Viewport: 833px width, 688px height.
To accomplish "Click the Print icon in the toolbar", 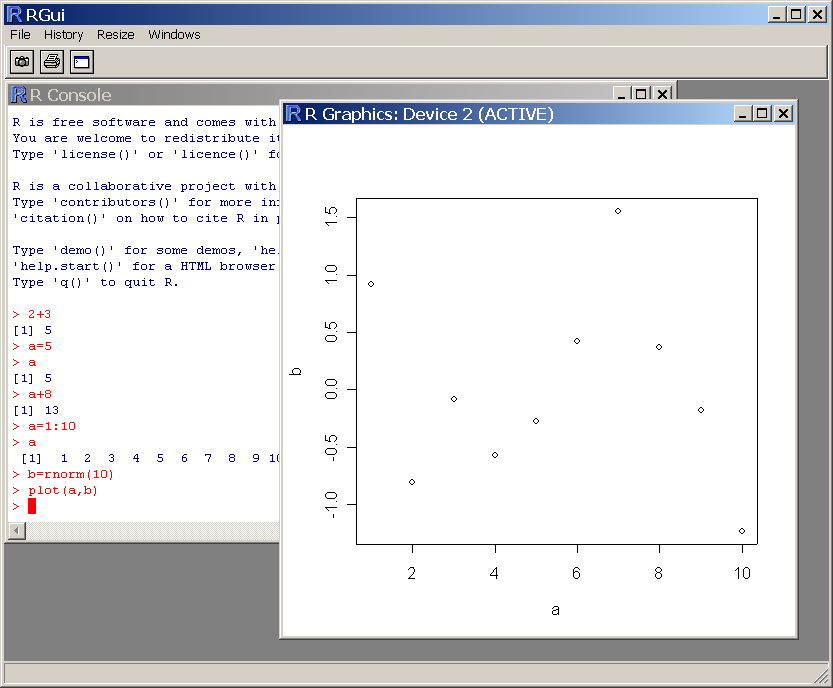I will tap(51, 62).
